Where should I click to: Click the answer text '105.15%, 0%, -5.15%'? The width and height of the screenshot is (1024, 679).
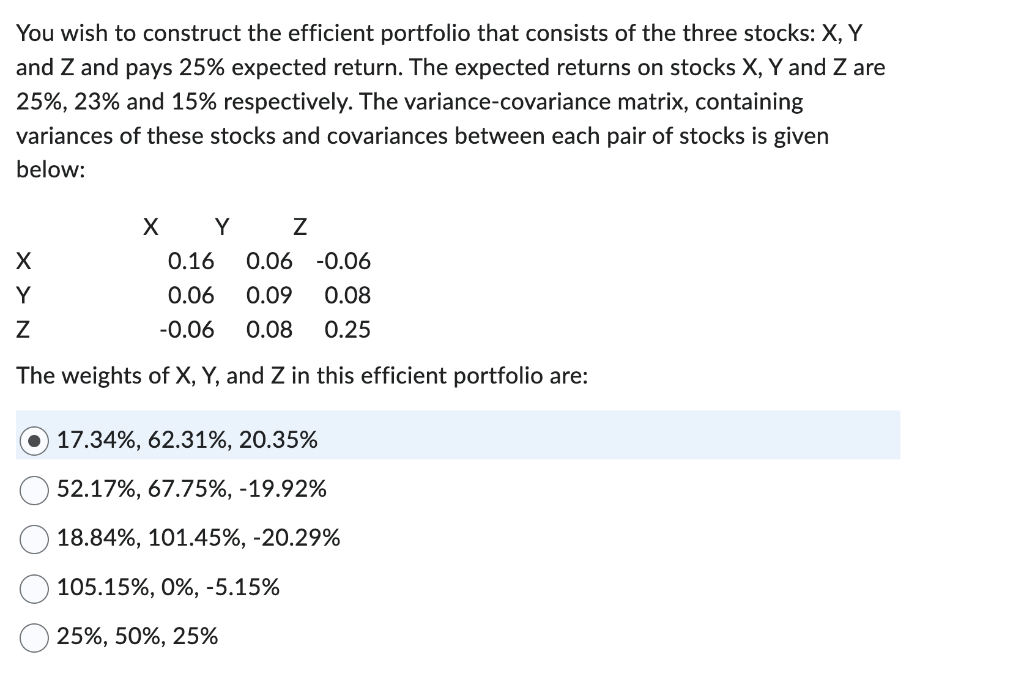[x=168, y=587]
